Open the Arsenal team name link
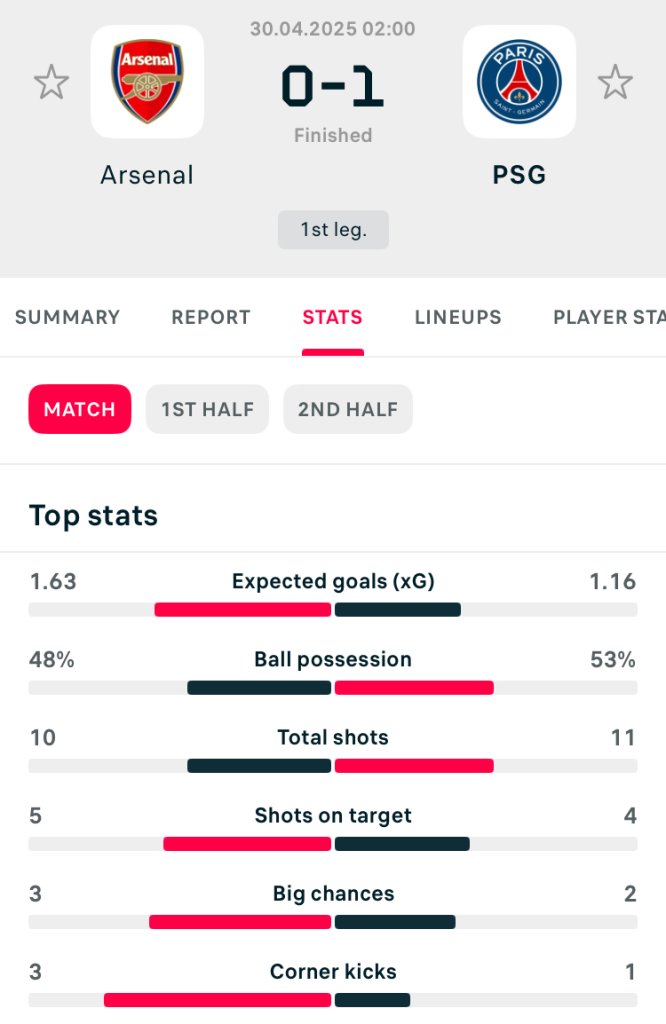The height and width of the screenshot is (1024, 666). click(147, 175)
